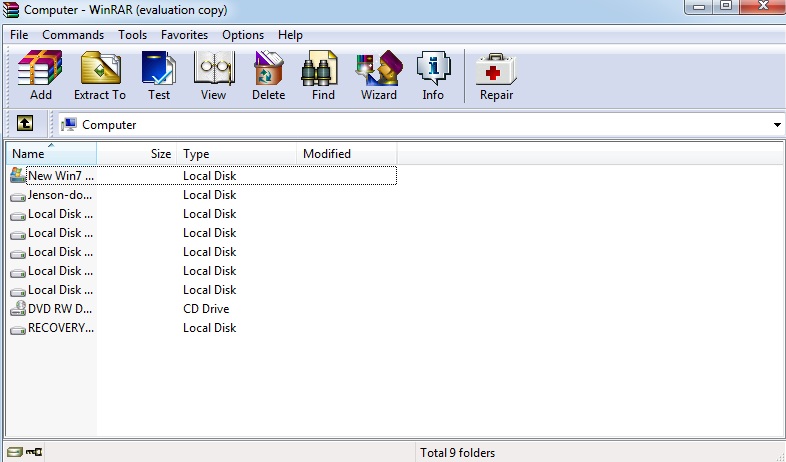Select the DVD RW D... entry
Image resolution: width=786 pixels, height=462 pixels.
60,309
